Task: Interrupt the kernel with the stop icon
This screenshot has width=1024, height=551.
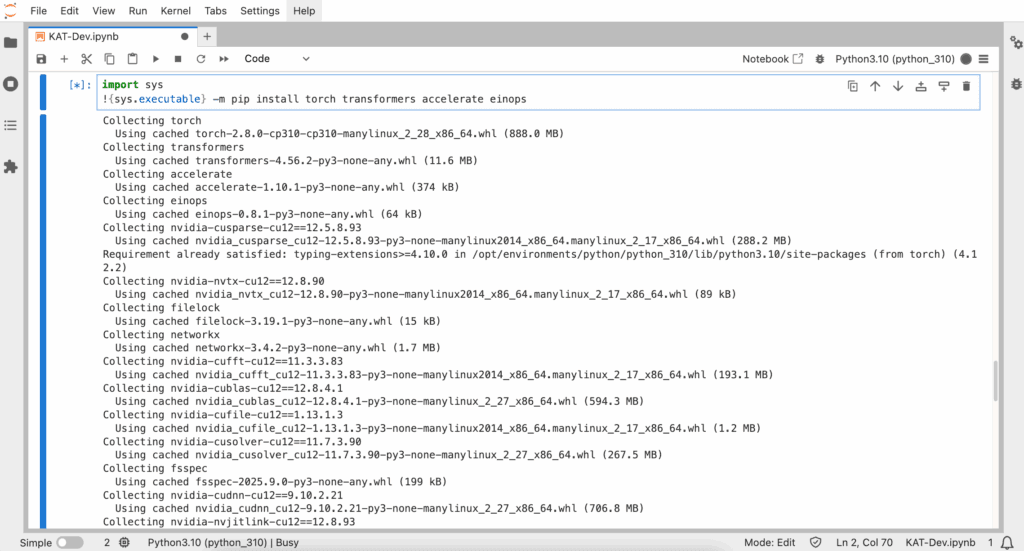Action: (x=178, y=59)
